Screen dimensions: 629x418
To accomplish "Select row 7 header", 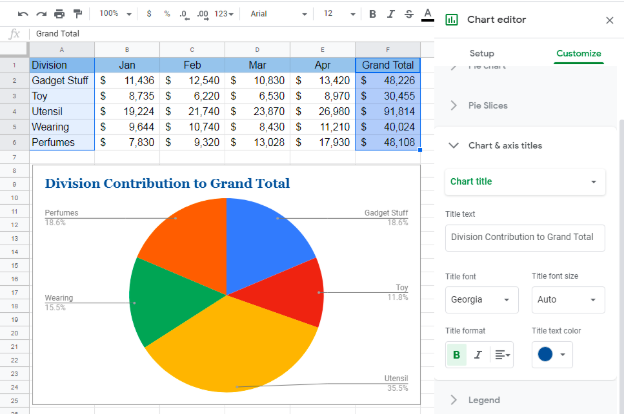I will pos(14,157).
